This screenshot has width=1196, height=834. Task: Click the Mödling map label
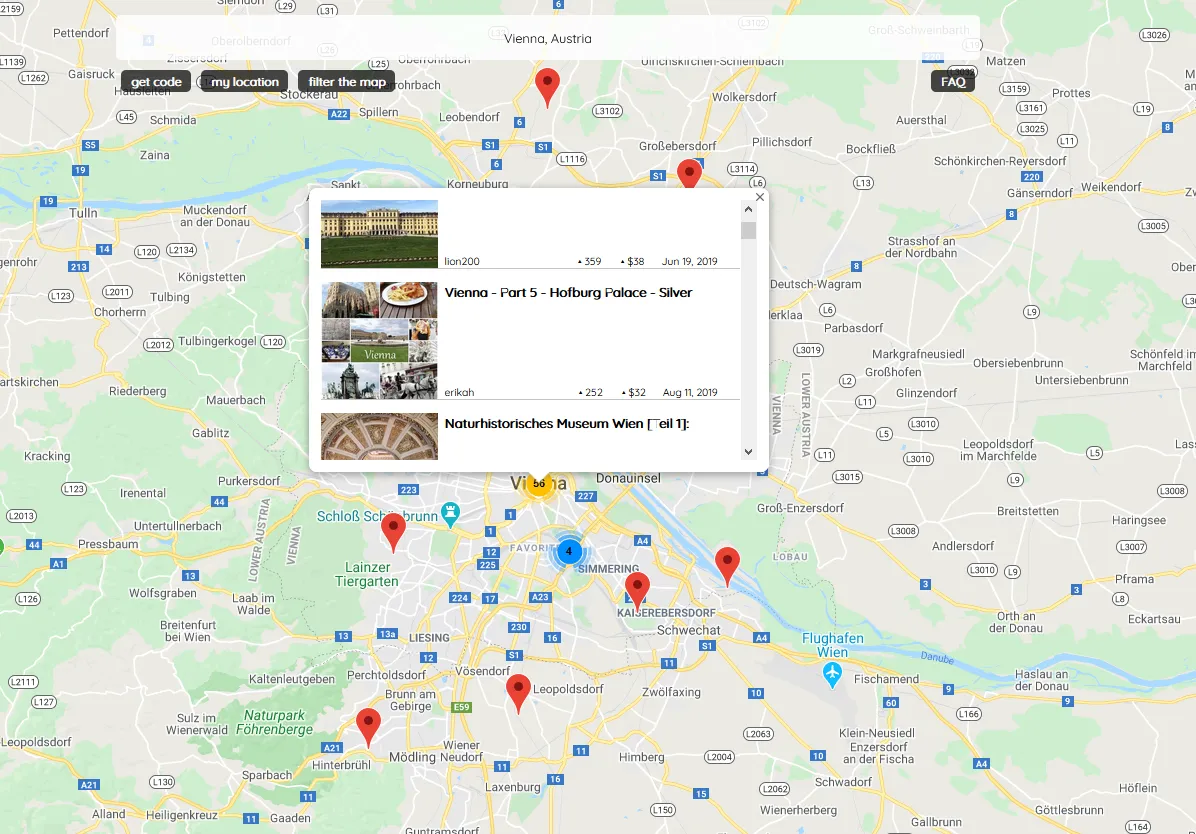click(x=412, y=757)
